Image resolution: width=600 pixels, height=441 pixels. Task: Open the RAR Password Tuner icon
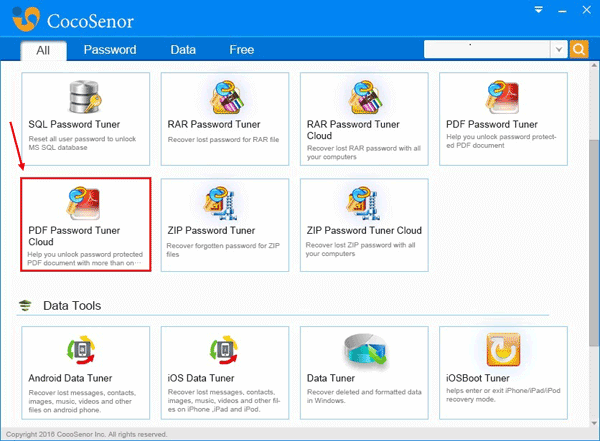point(227,97)
